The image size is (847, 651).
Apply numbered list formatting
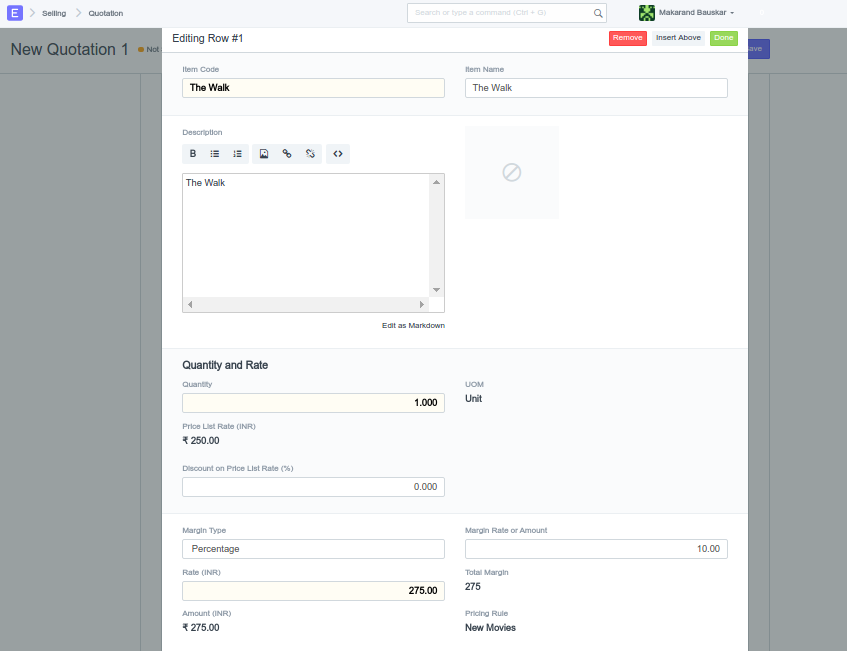237,154
